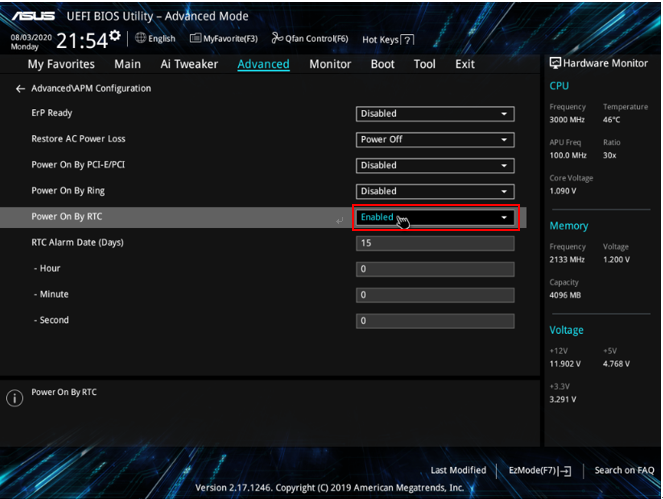663x499 pixels.
Task: Click the Advanced\APM Configuration breadcrumb text
Action: [91, 88]
